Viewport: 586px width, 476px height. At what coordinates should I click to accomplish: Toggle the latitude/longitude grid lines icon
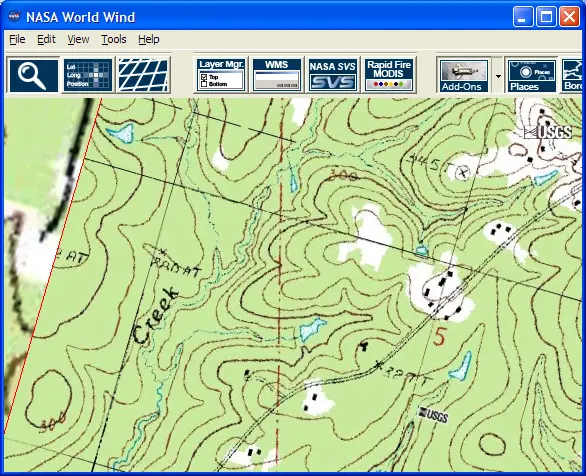[144, 75]
